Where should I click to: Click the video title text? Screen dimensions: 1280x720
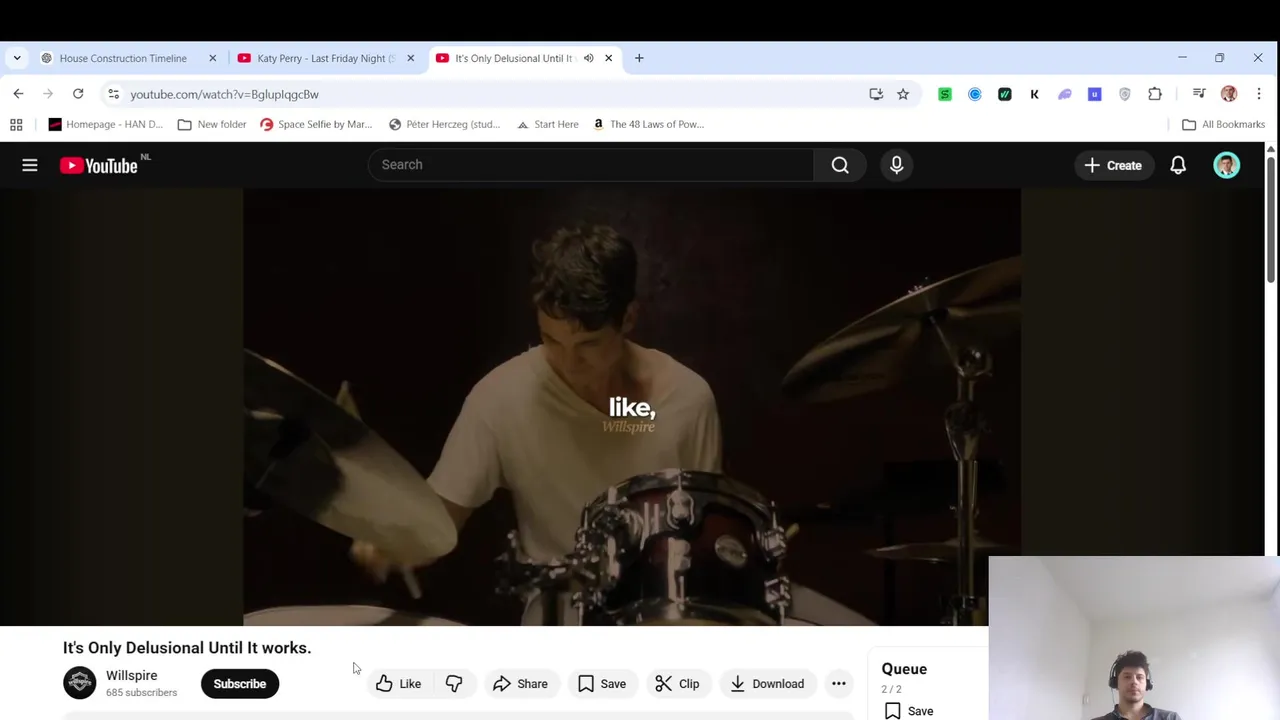(187, 648)
